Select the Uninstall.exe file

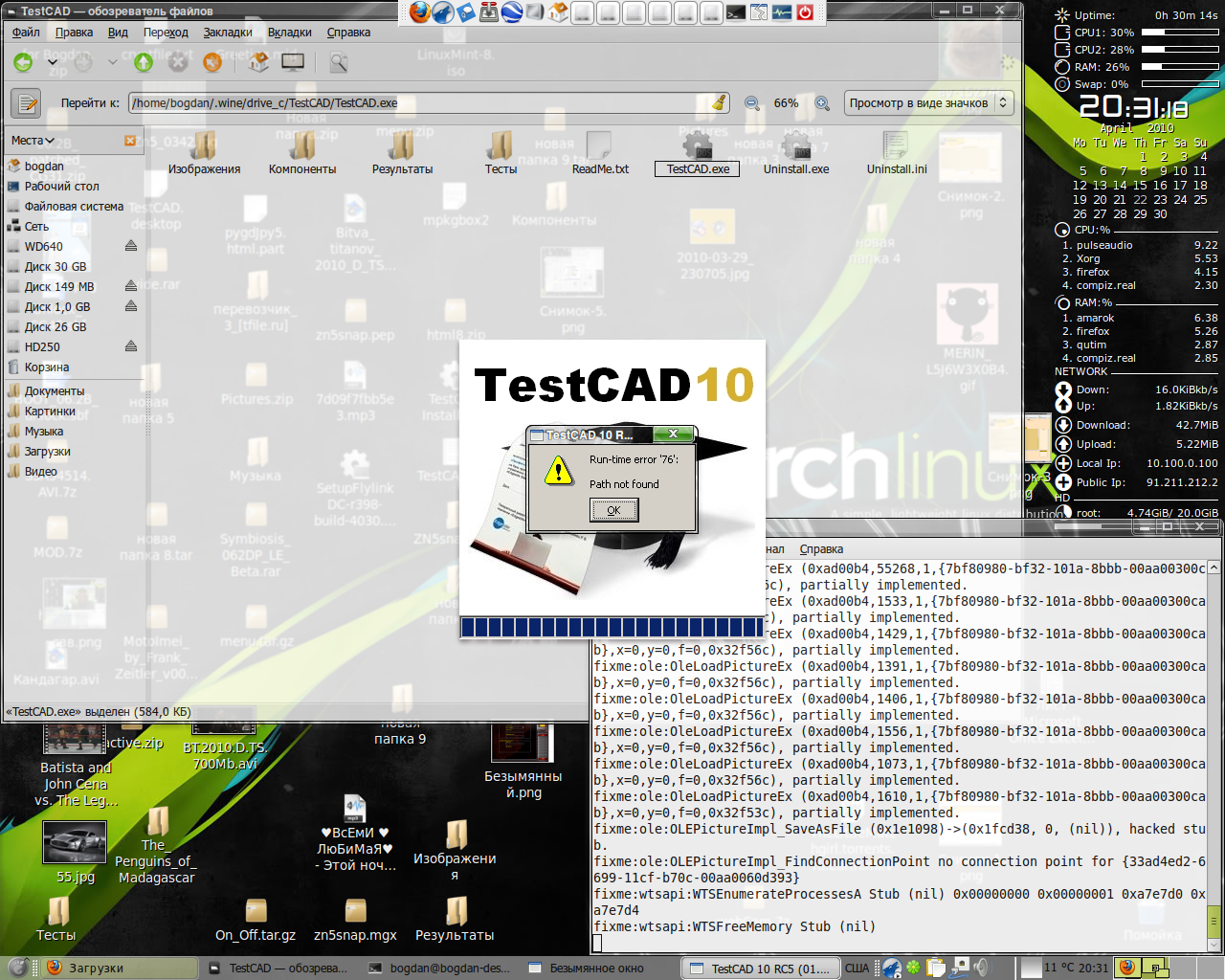(x=796, y=154)
